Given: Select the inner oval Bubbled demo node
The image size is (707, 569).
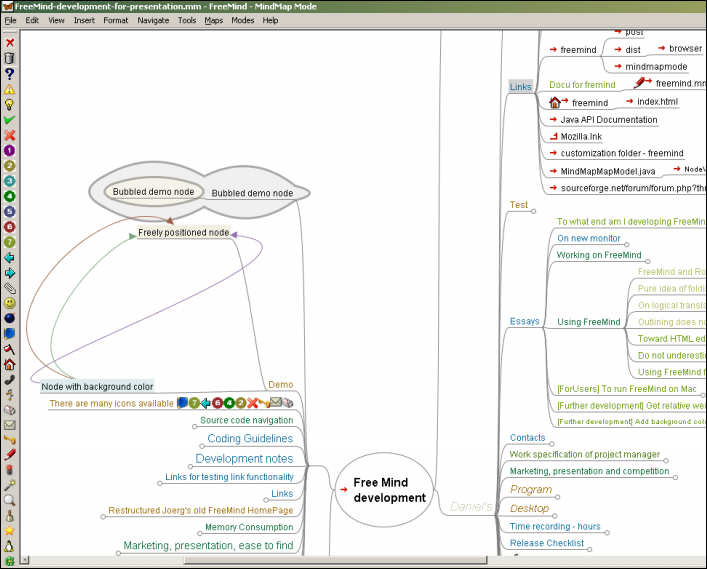Looking at the screenshot, I should (153, 192).
